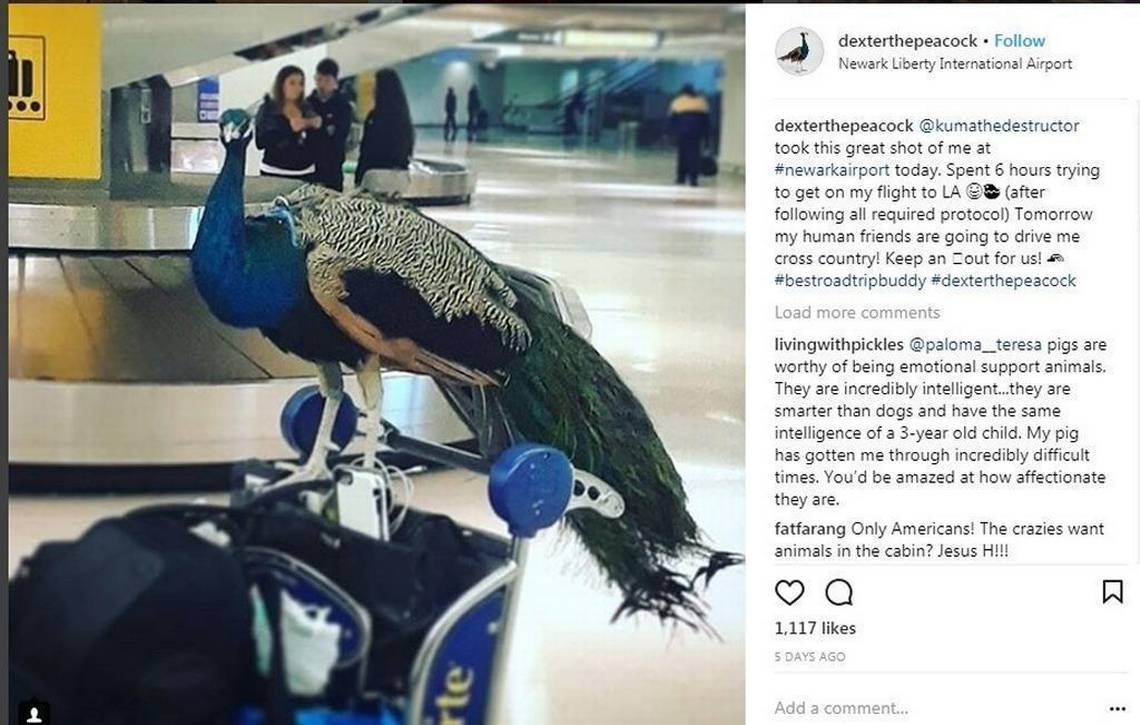Follow the dexterthepeacock account
Image resolution: width=1140 pixels, height=725 pixels.
pos(1019,41)
